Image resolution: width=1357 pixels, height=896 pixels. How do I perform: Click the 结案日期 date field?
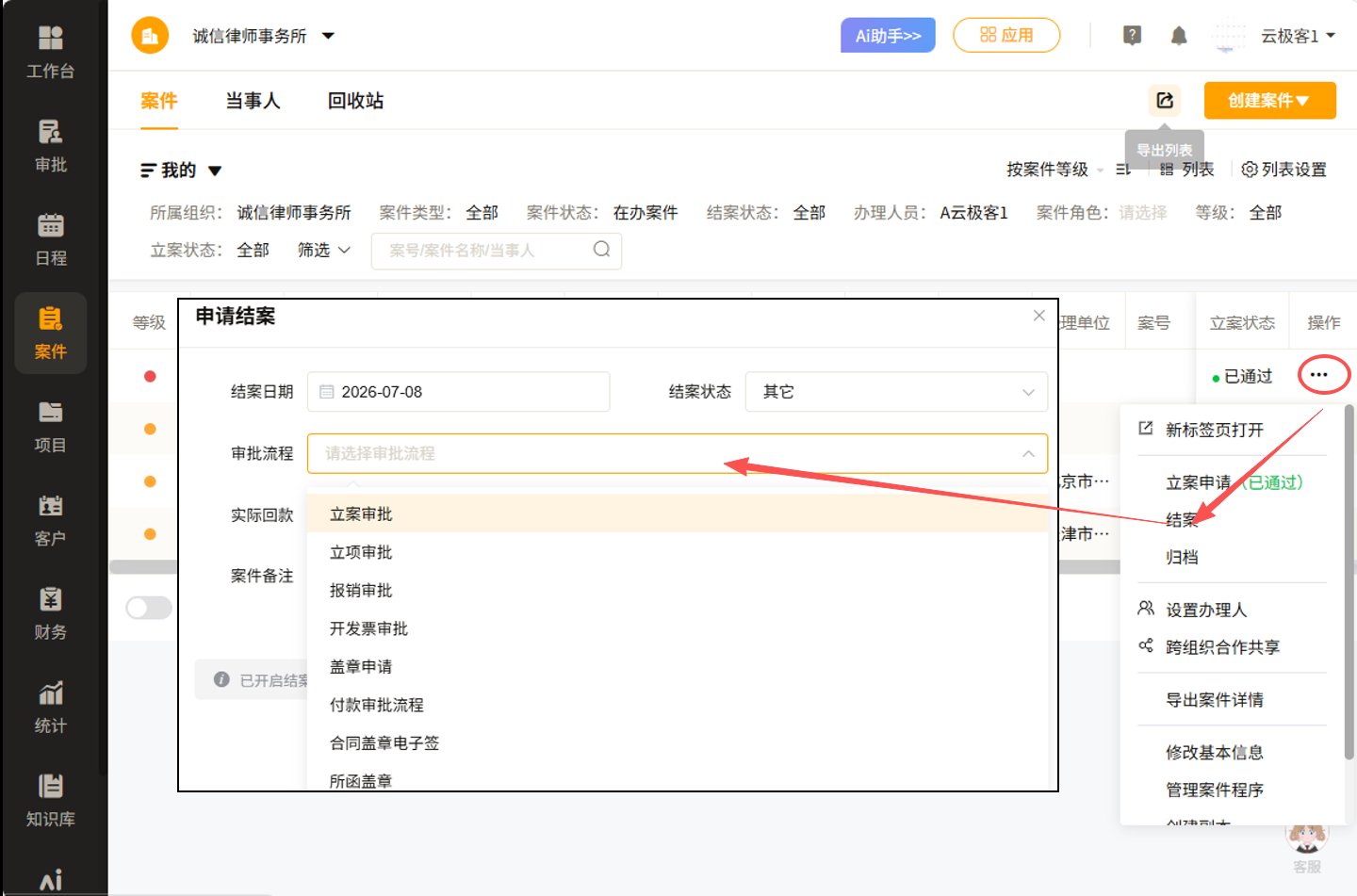(x=458, y=392)
